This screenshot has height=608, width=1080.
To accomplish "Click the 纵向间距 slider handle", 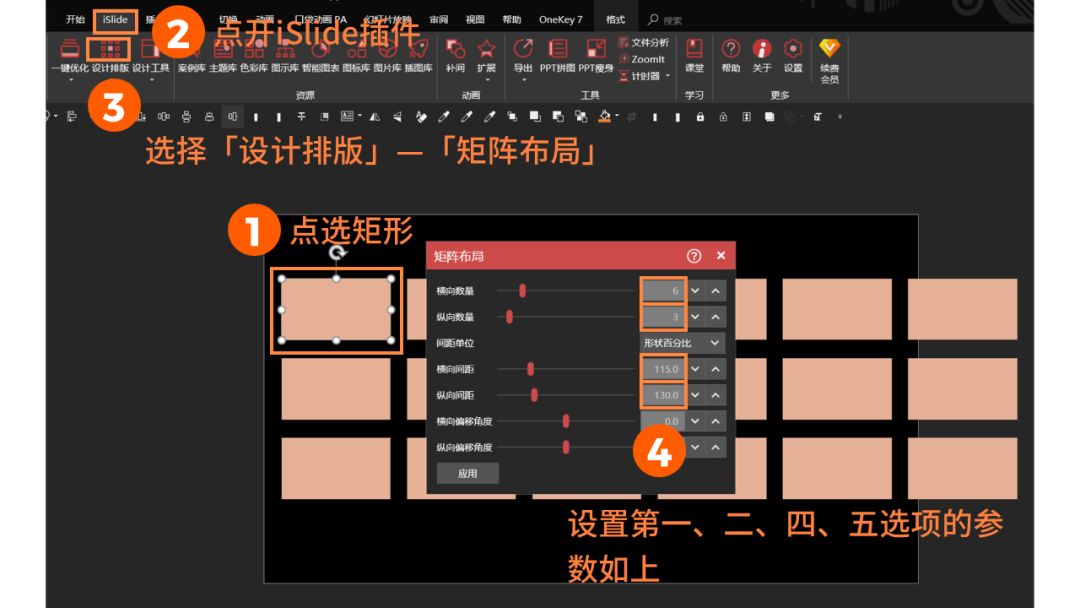I will tap(534, 395).
